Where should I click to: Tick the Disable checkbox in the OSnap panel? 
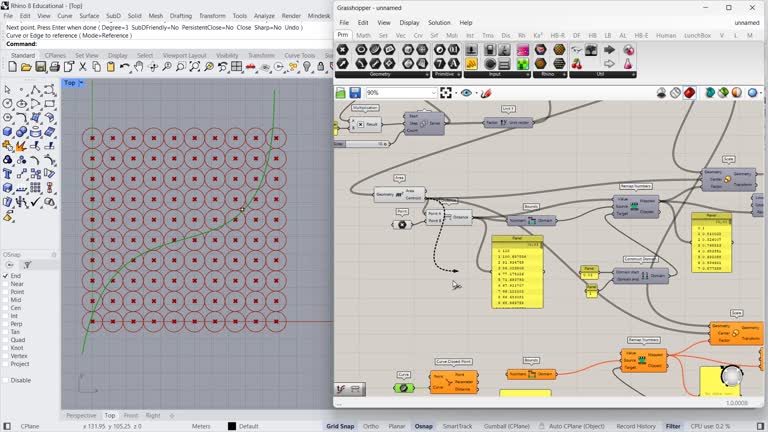pos(5,380)
